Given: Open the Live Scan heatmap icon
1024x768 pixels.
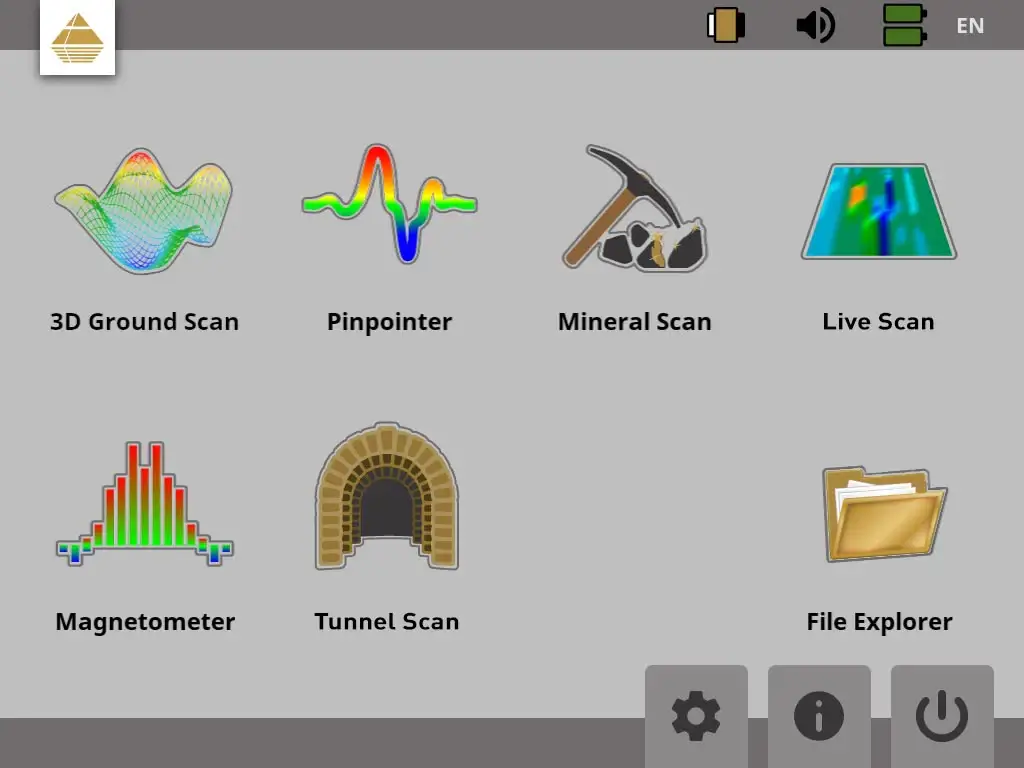Looking at the screenshot, I should click(x=879, y=211).
